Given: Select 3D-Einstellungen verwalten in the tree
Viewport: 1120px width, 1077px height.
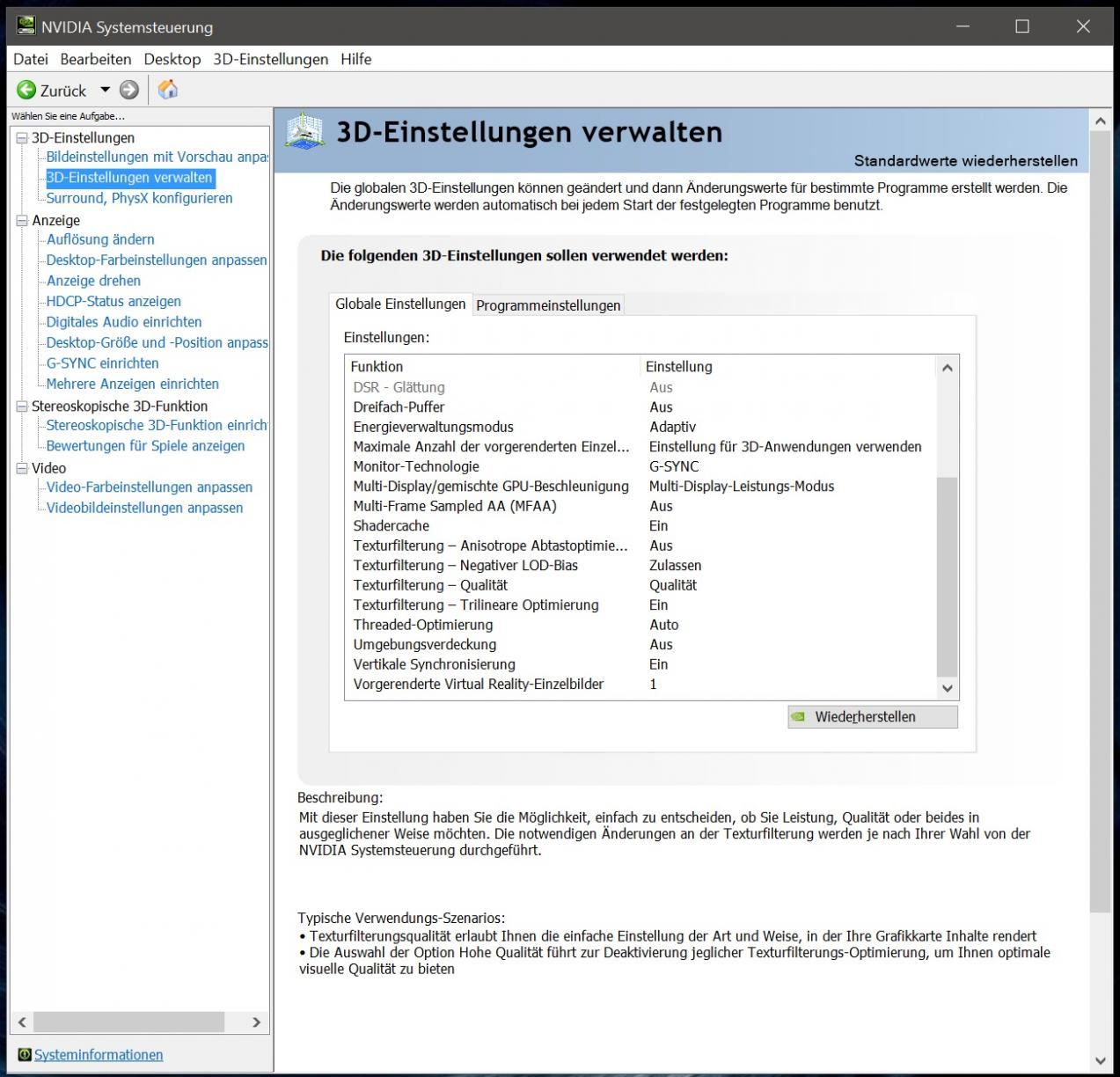Looking at the screenshot, I should coord(129,178).
